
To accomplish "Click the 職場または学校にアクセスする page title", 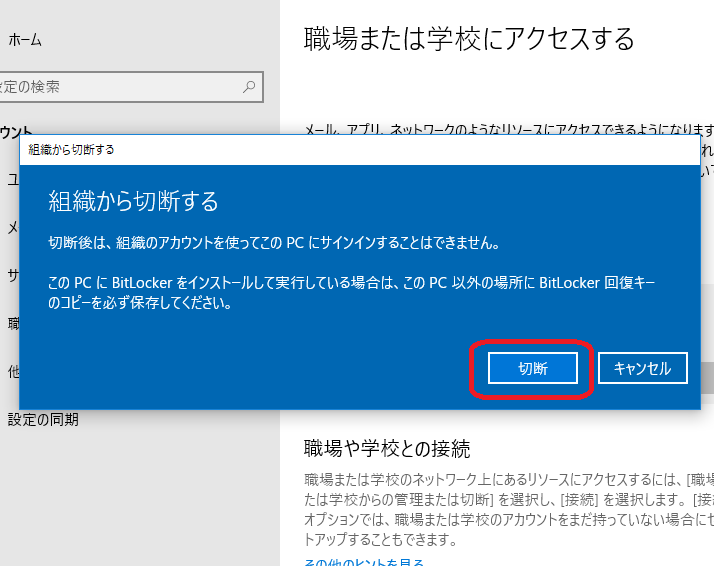I will tap(469, 39).
